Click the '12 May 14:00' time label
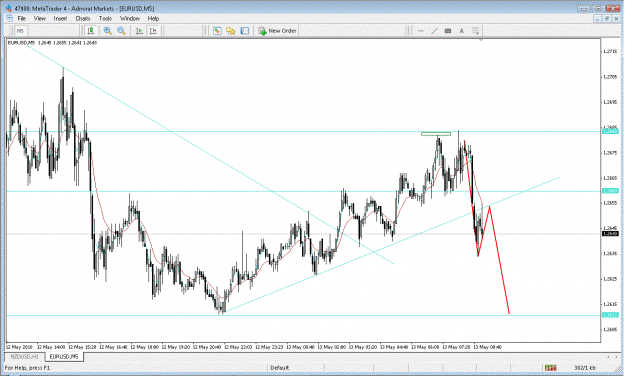Image resolution: width=625 pixels, height=376 pixels. 51,347
